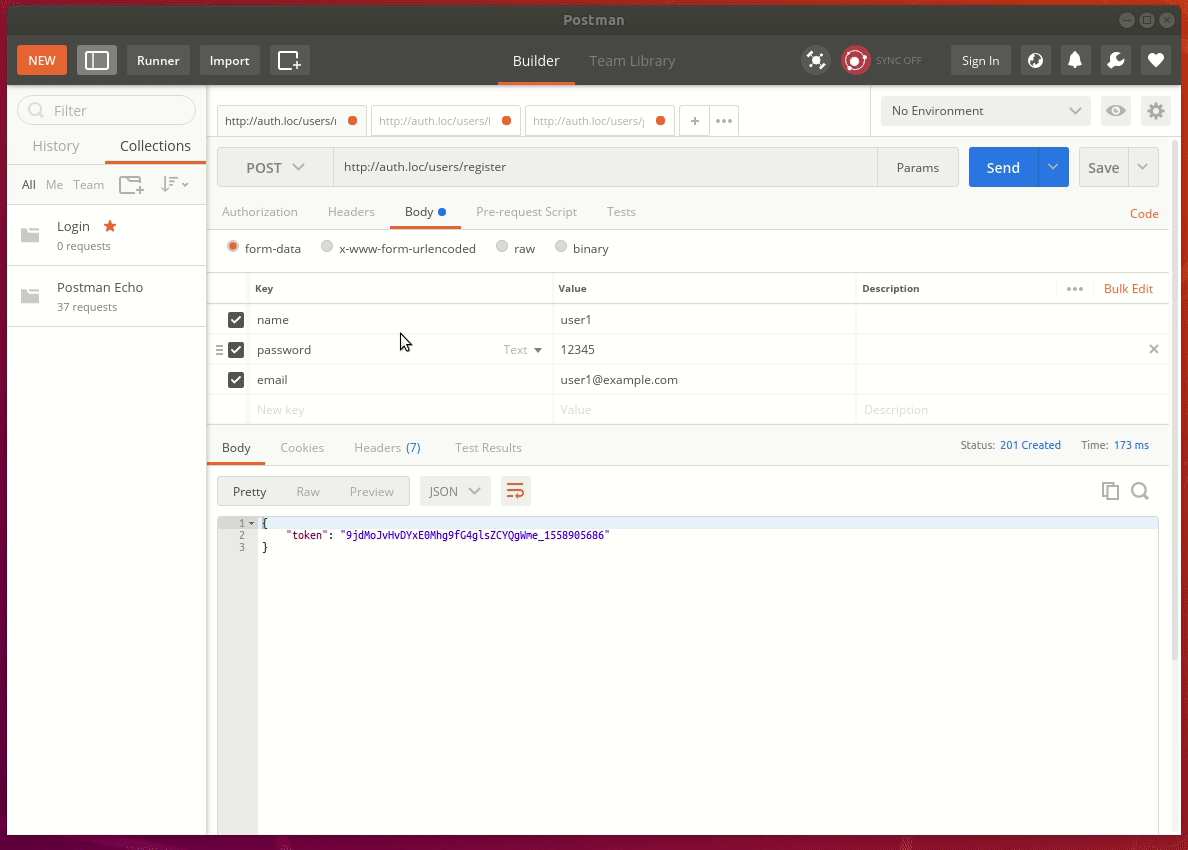This screenshot has width=1188, height=850.
Task: Open notifications bell icon
Action: [1075, 61]
